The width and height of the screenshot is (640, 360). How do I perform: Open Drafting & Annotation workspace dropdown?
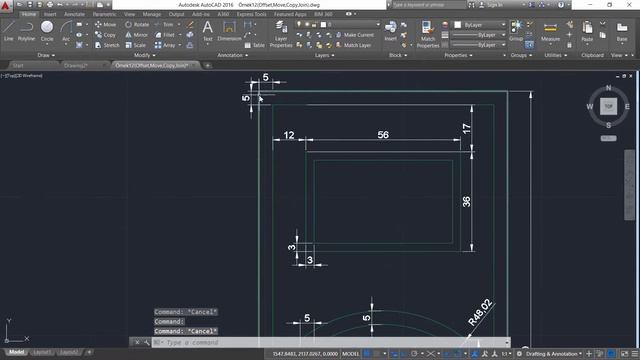553,354
